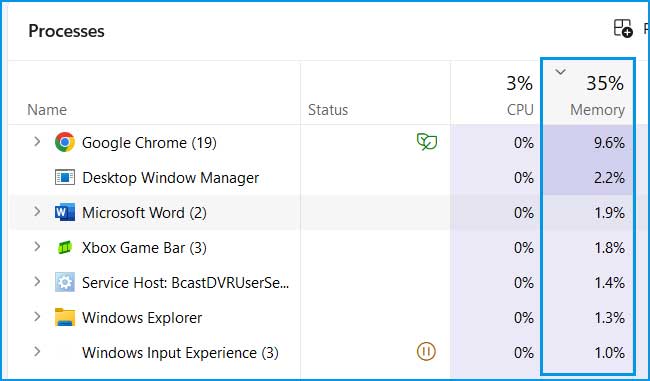Image resolution: width=650 pixels, height=381 pixels.
Task: Click the Windows Explorer folder icon
Action: coord(65,317)
